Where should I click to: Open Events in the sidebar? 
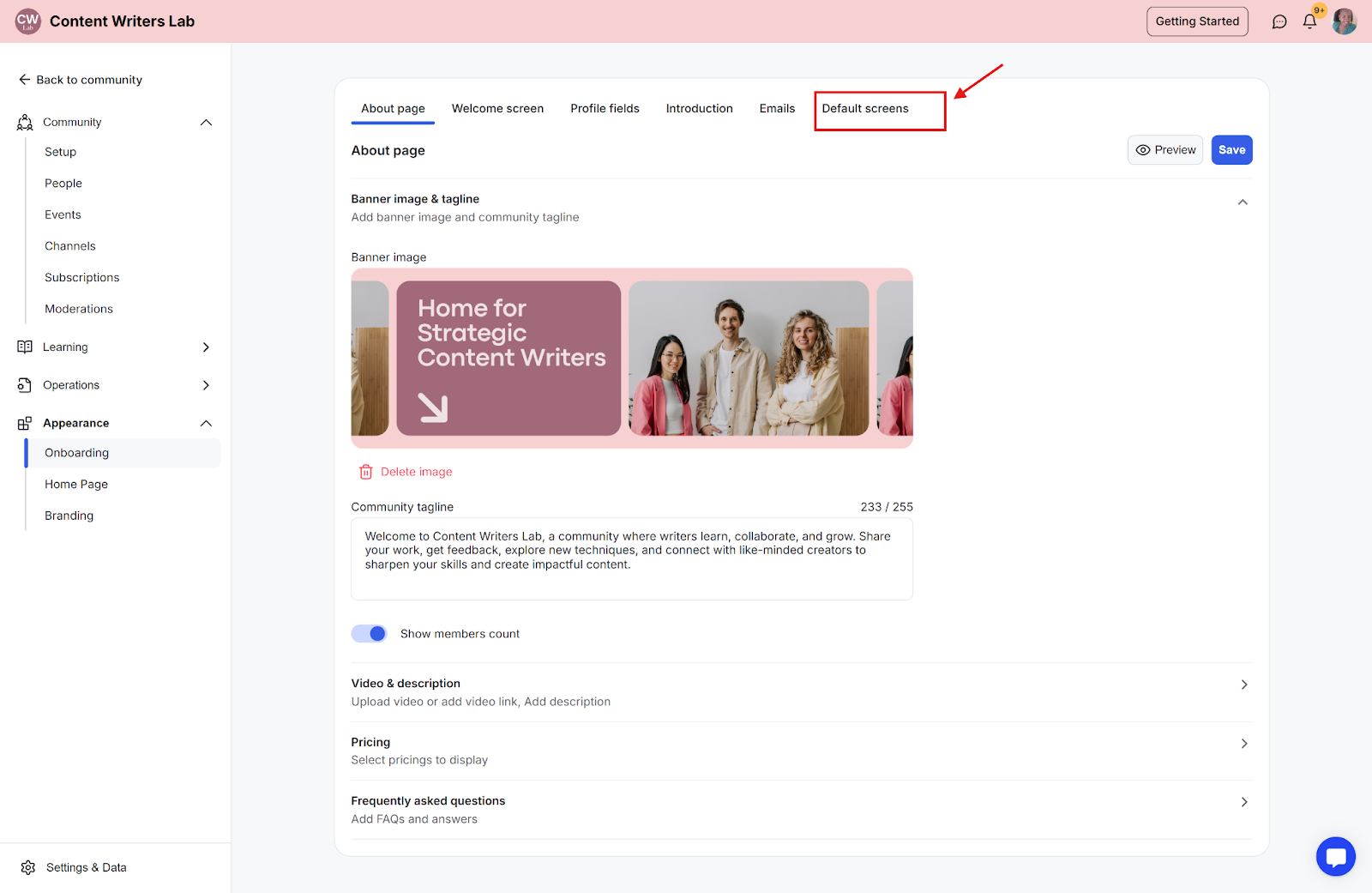point(63,214)
